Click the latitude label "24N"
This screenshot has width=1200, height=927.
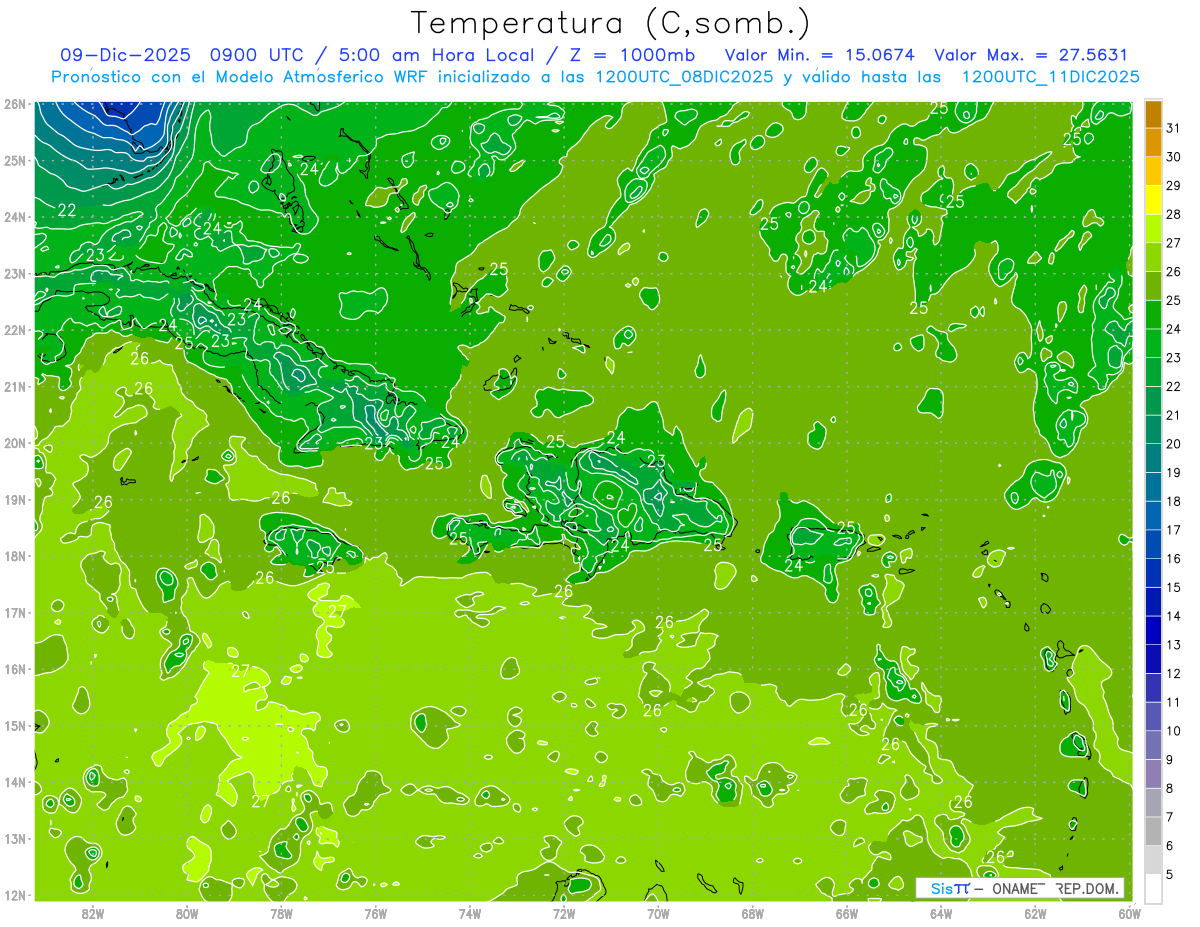pyautogui.click(x=15, y=217)
